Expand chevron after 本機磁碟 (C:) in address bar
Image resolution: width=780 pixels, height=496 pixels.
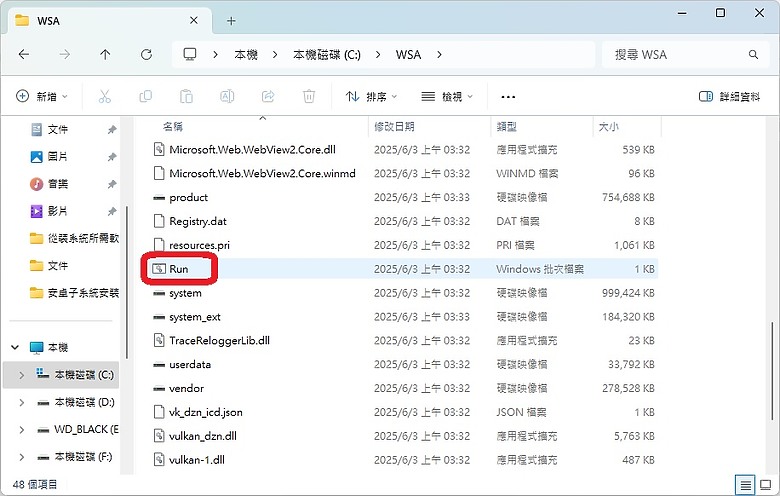[378, 54]
